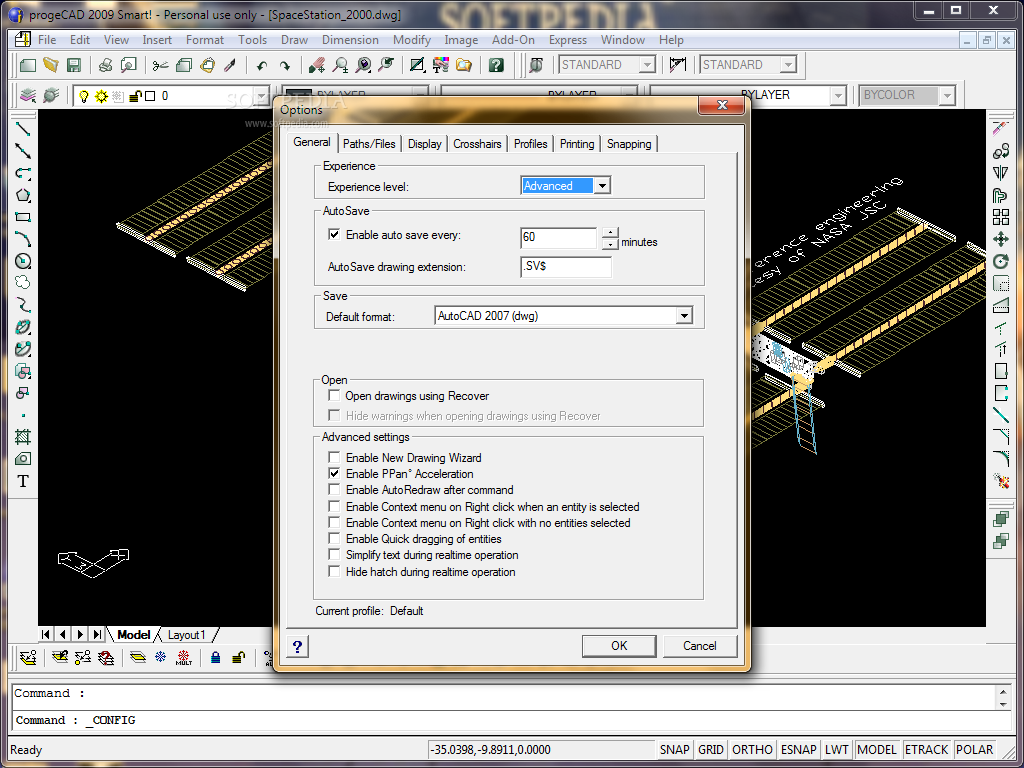Toggle SNAP in status bar
1024x768 pixels.
coord(674,750)
